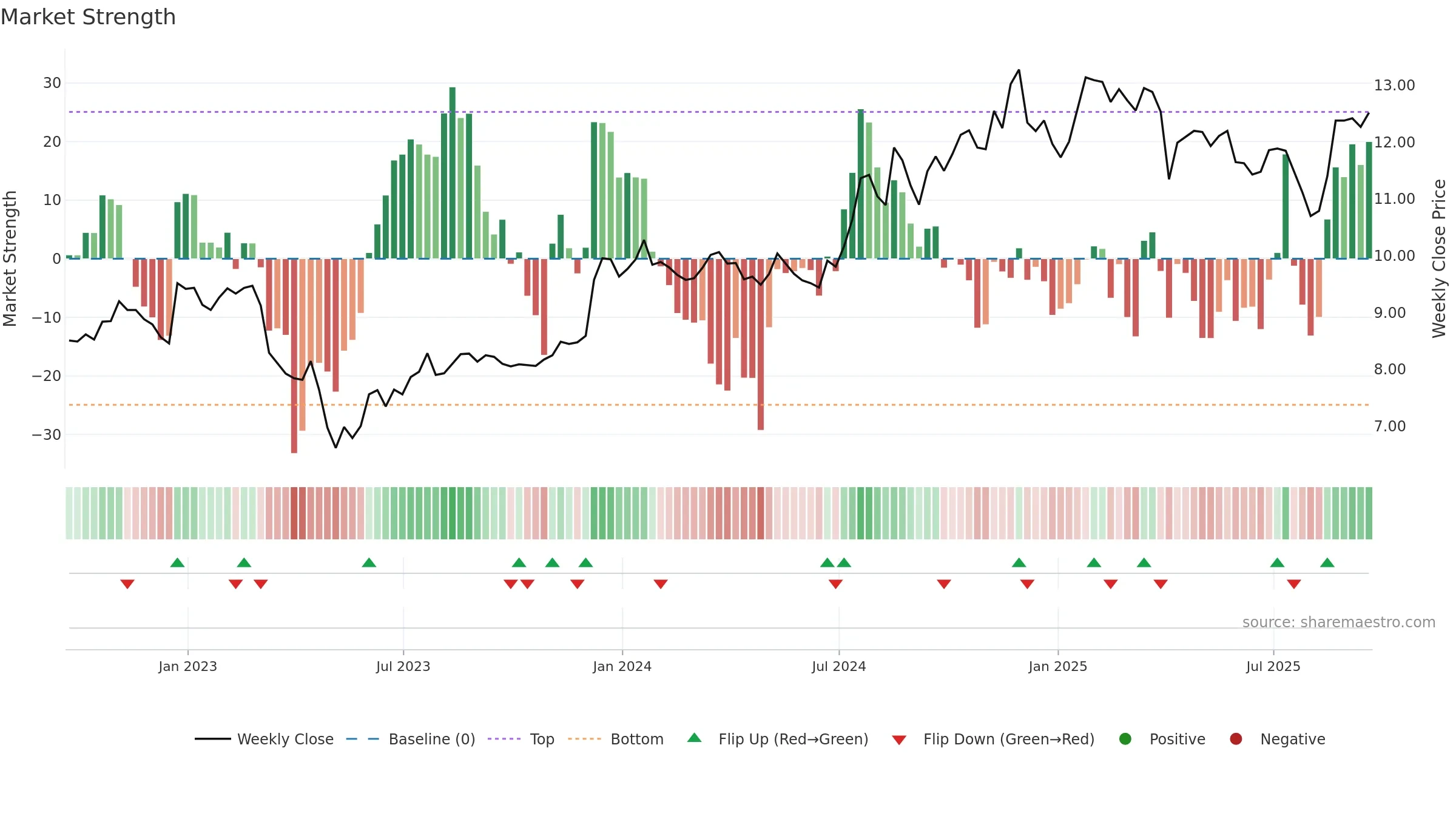This screenshot has width=1456, height=819.
Task: Toggle the Bottom dotted-line legend entry
Action: (x=616, y=739)
